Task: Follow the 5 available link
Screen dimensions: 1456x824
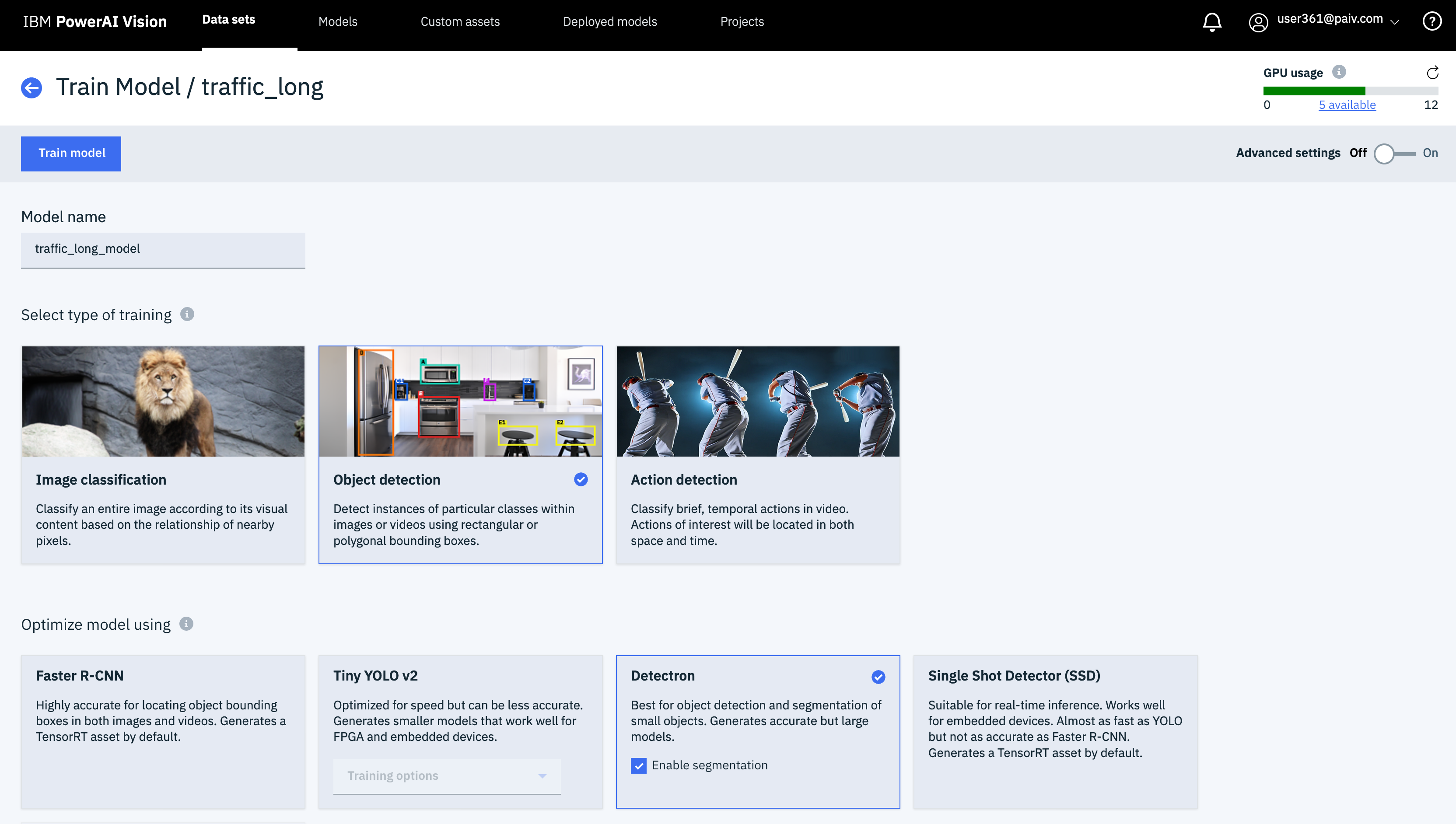Action: click(x=1347, y=105)
